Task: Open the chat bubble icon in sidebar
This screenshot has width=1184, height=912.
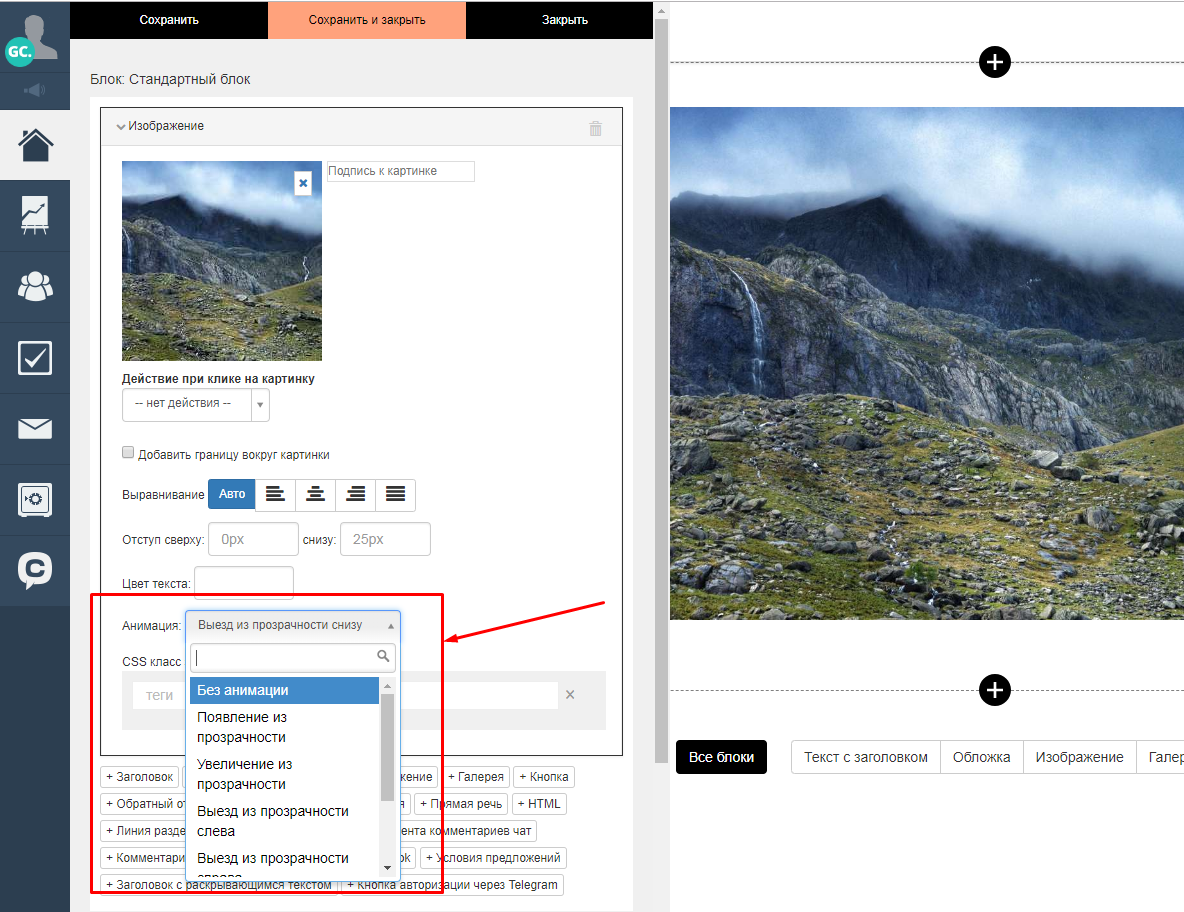Action: click(35, 570)
